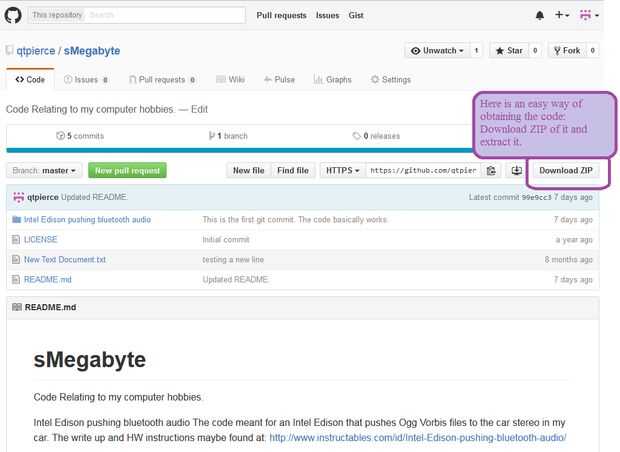Click the New file button

coord(249,170)
